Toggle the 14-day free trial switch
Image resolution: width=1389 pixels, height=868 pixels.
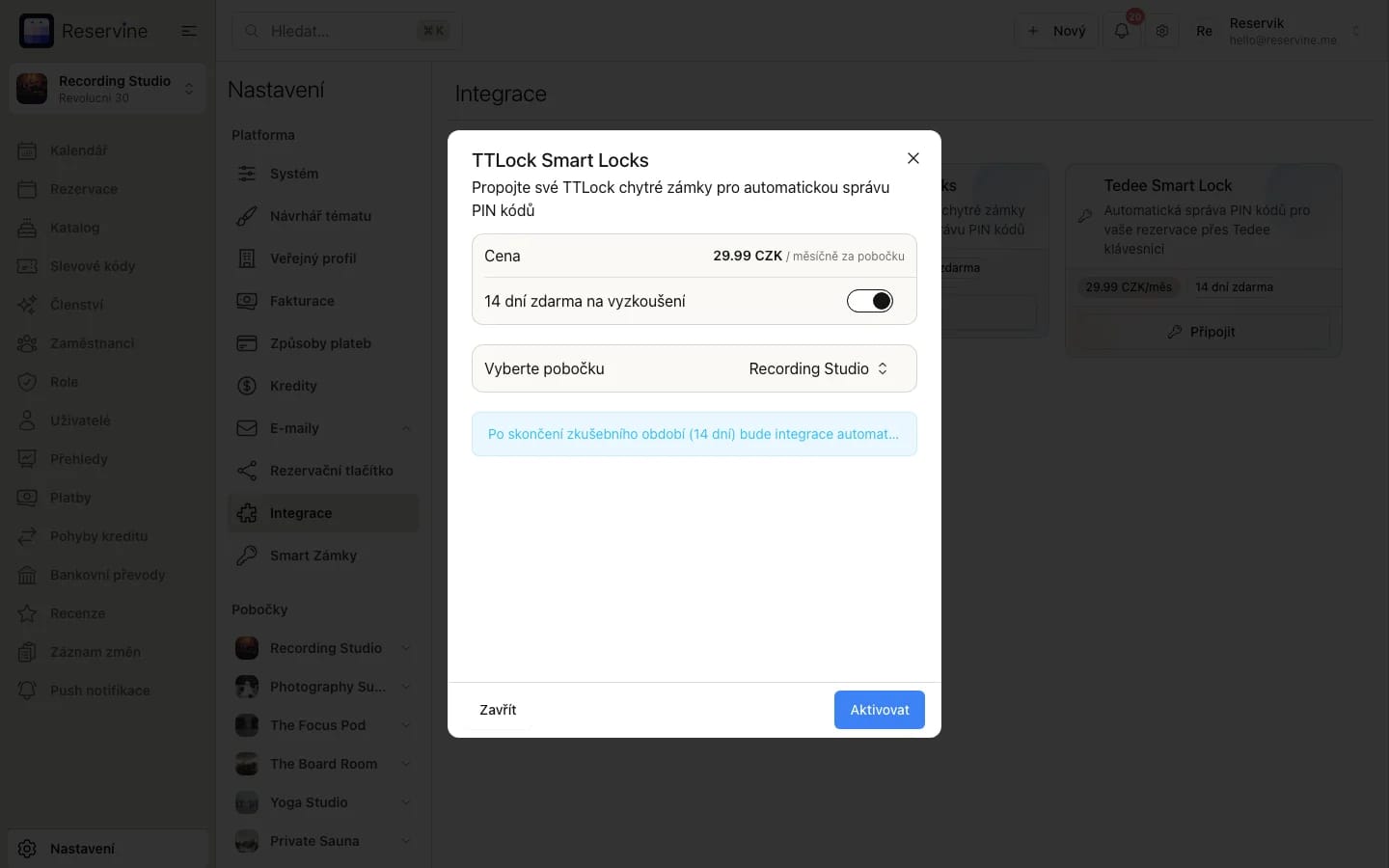click(870, 301)
